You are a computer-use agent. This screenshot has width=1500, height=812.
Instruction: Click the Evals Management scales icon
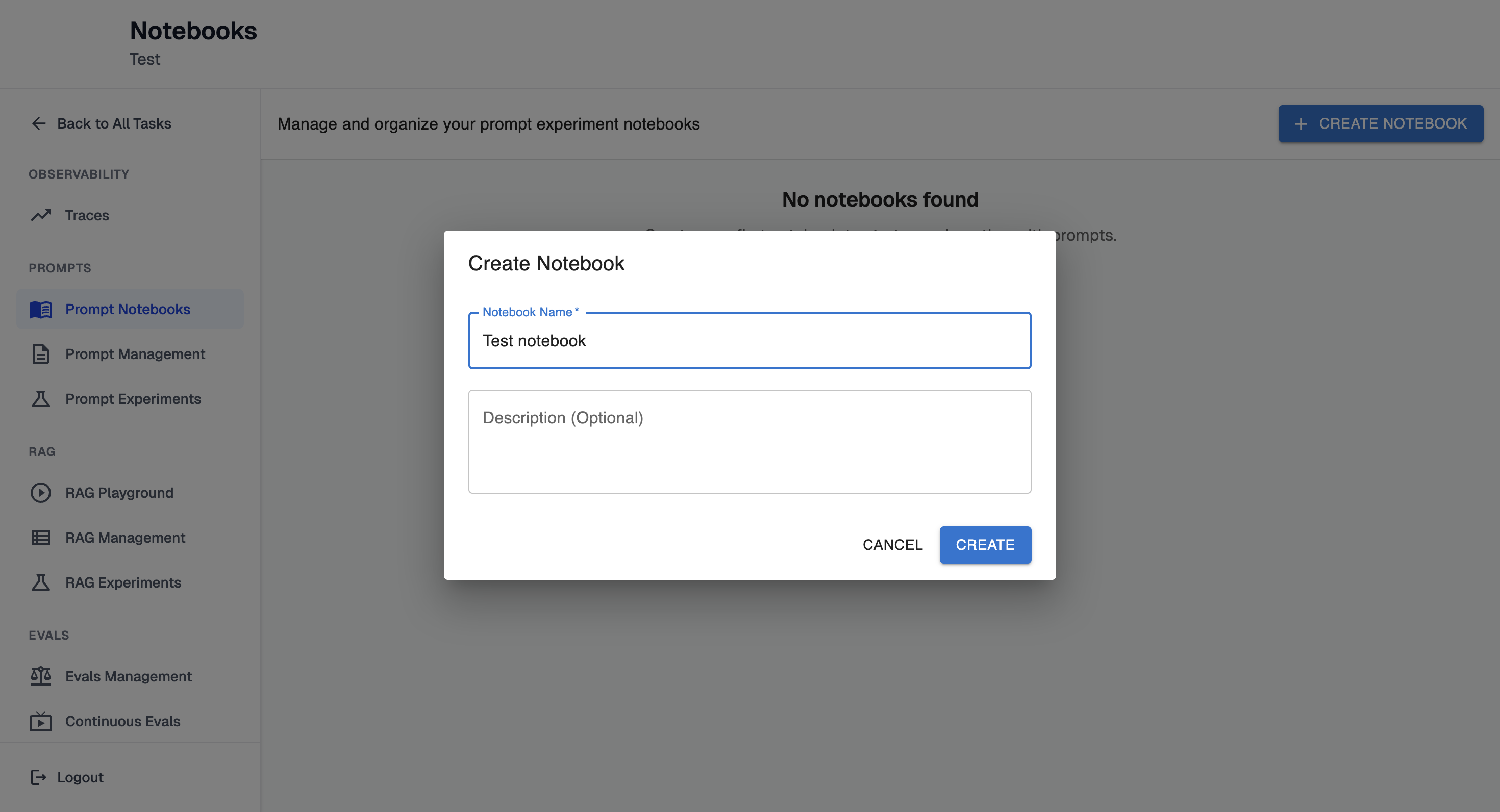coord(41,676)
